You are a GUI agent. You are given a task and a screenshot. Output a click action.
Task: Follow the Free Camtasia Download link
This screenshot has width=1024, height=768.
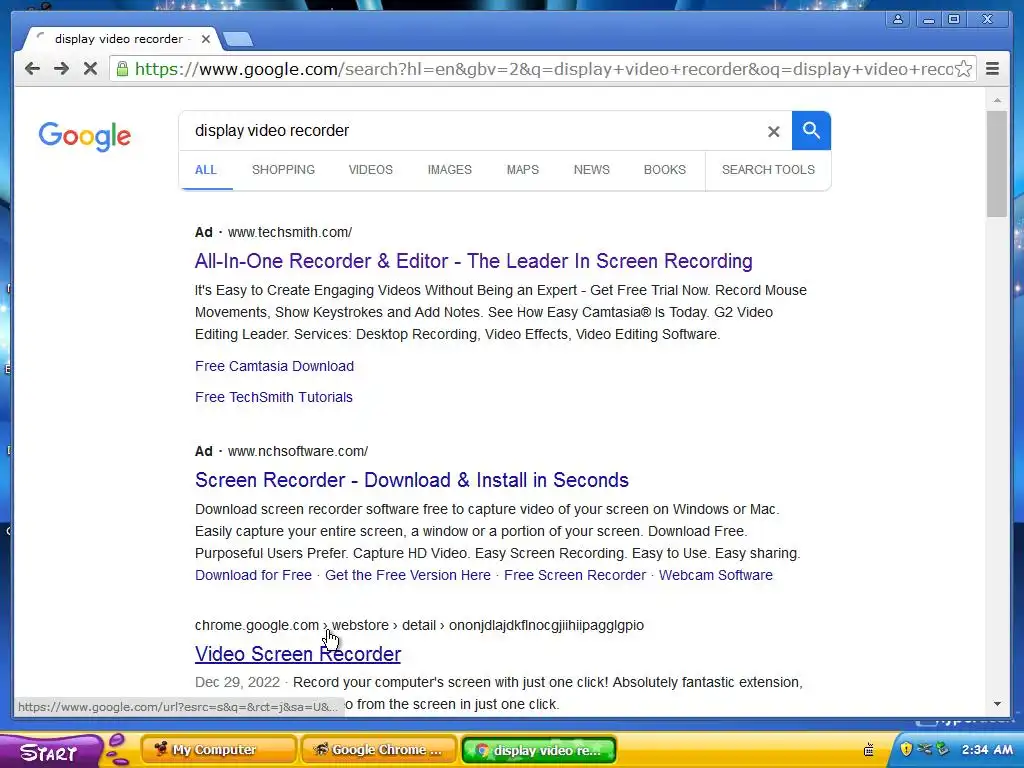click(274, 366)
